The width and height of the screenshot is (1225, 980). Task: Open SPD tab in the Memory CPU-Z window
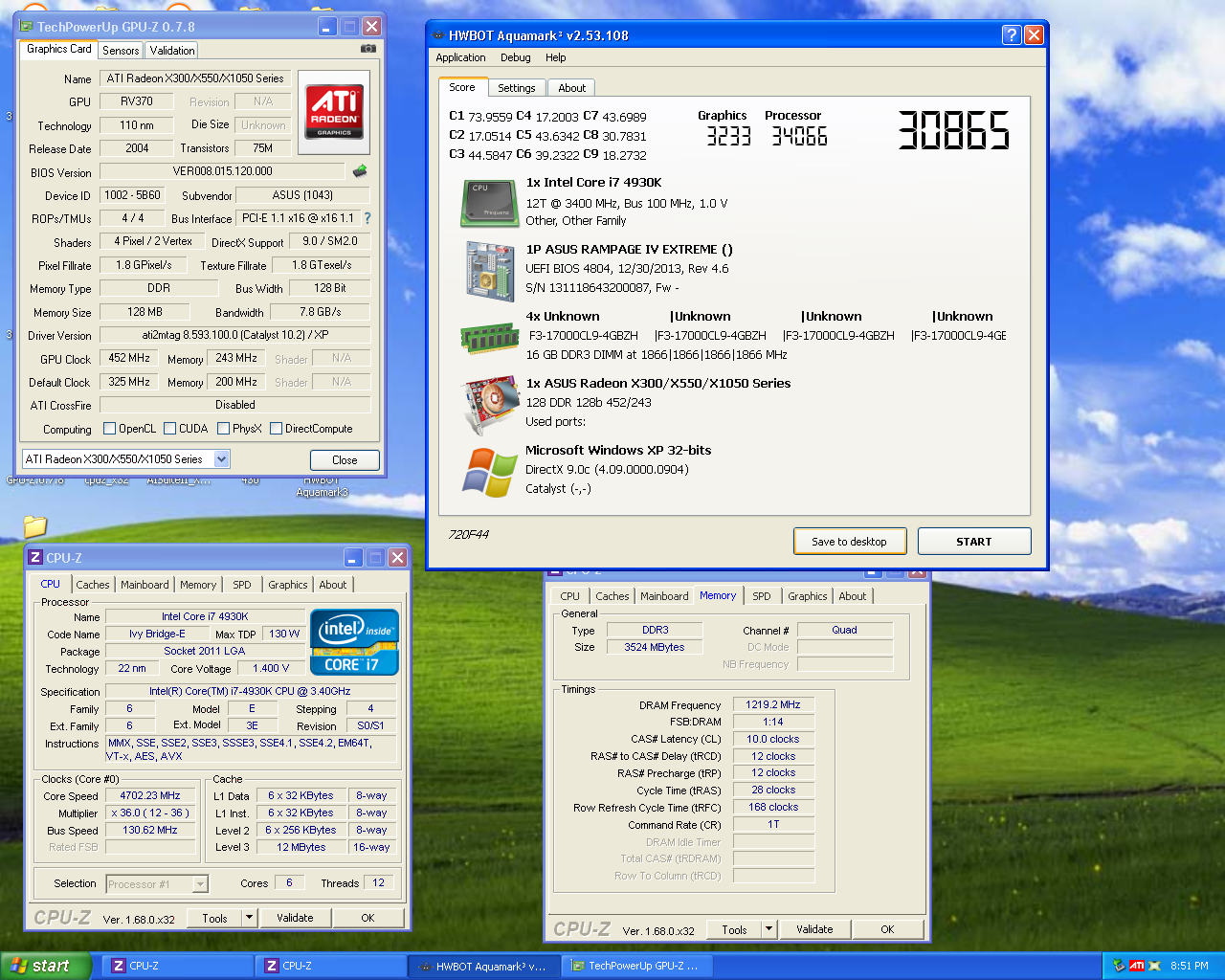tap(762, 596)
